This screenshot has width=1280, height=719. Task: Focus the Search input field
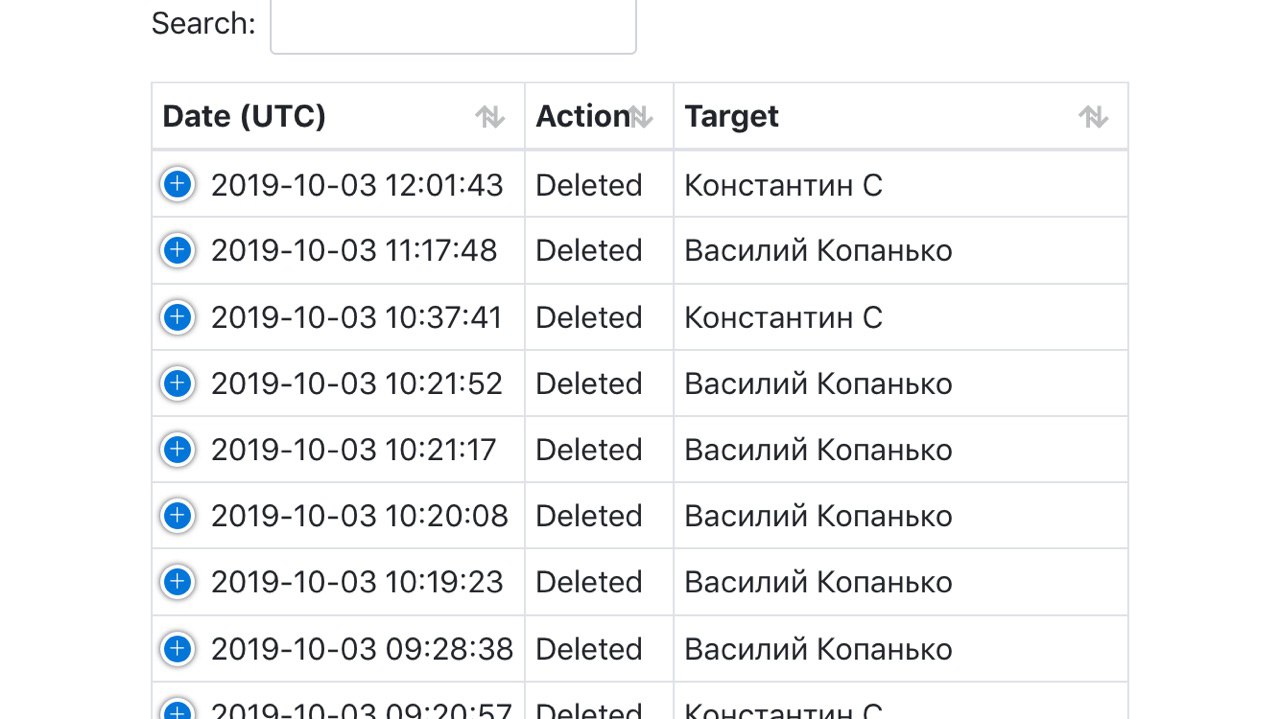(453, 24)
